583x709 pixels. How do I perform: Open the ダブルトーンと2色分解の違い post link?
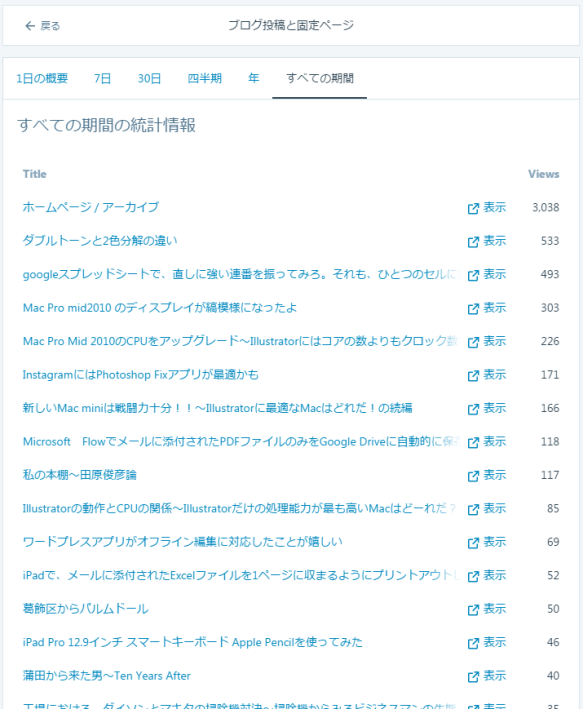pyautogui.click(x=100, y=241)
